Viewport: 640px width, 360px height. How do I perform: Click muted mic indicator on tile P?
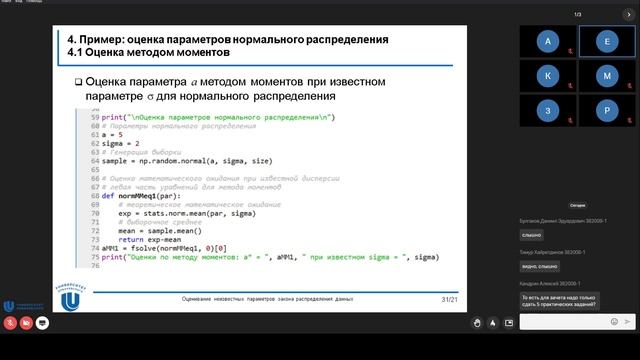coord(629,120)
